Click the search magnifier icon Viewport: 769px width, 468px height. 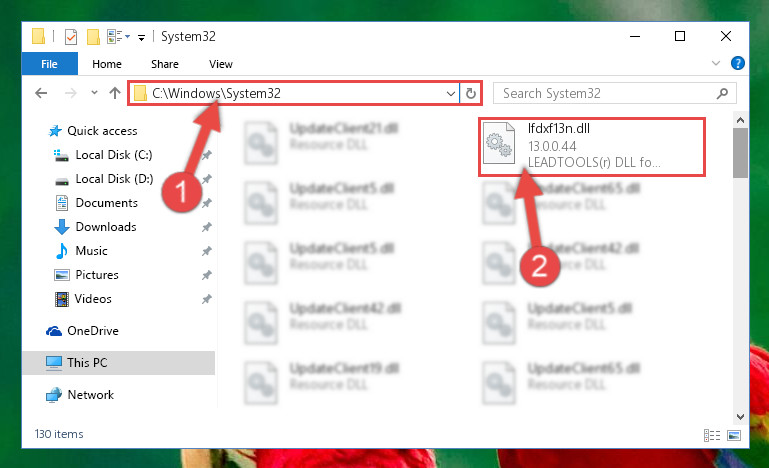point(722,93)
